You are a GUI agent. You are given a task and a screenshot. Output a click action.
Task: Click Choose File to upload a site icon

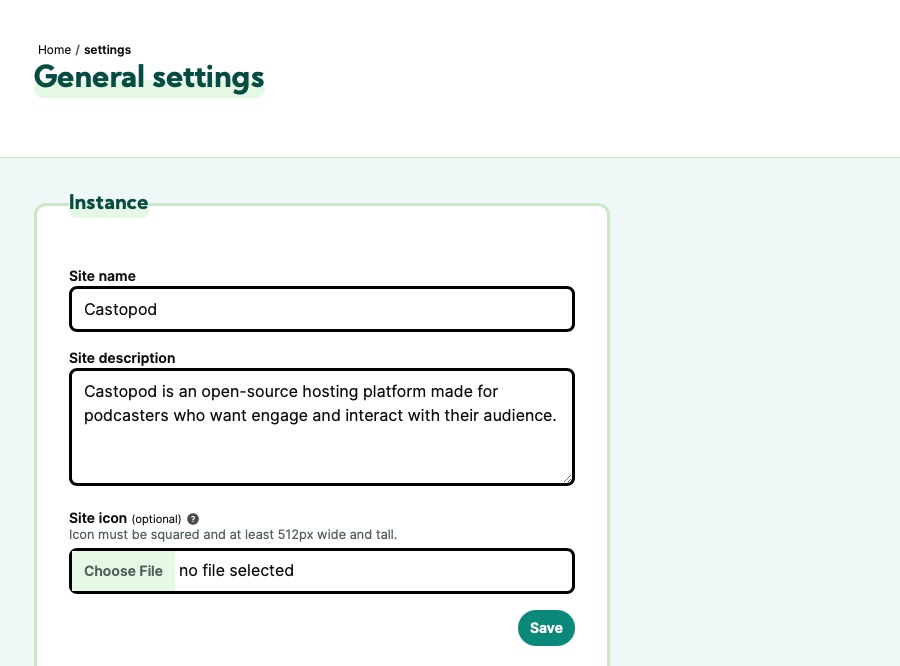(x=123, y=570)
